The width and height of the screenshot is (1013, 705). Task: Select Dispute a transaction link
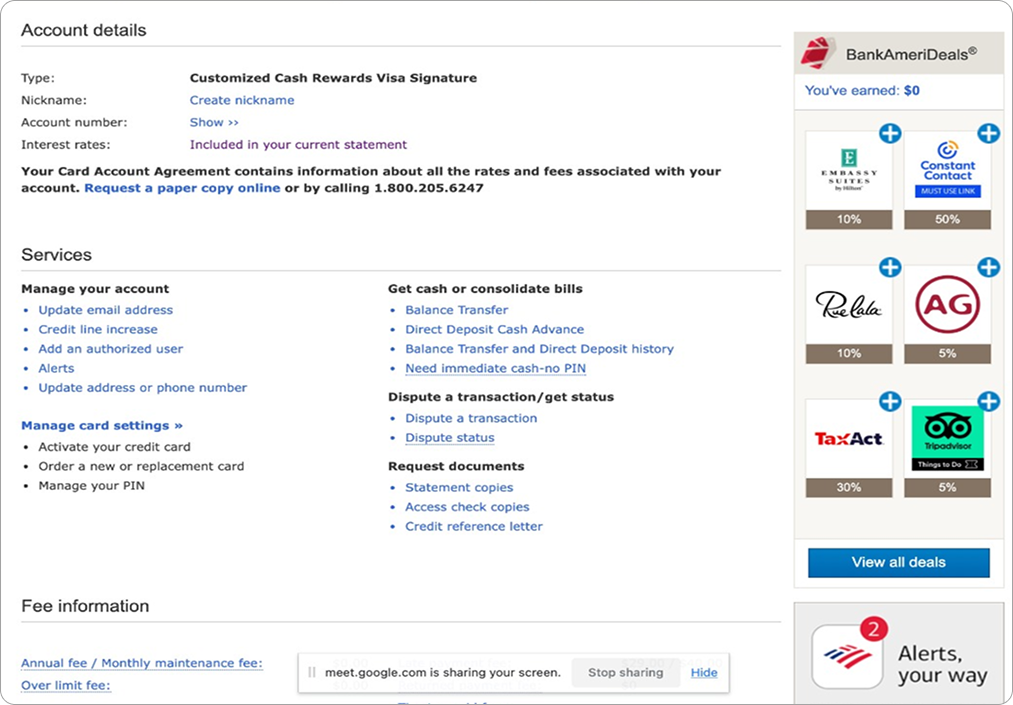click(471, 418)
